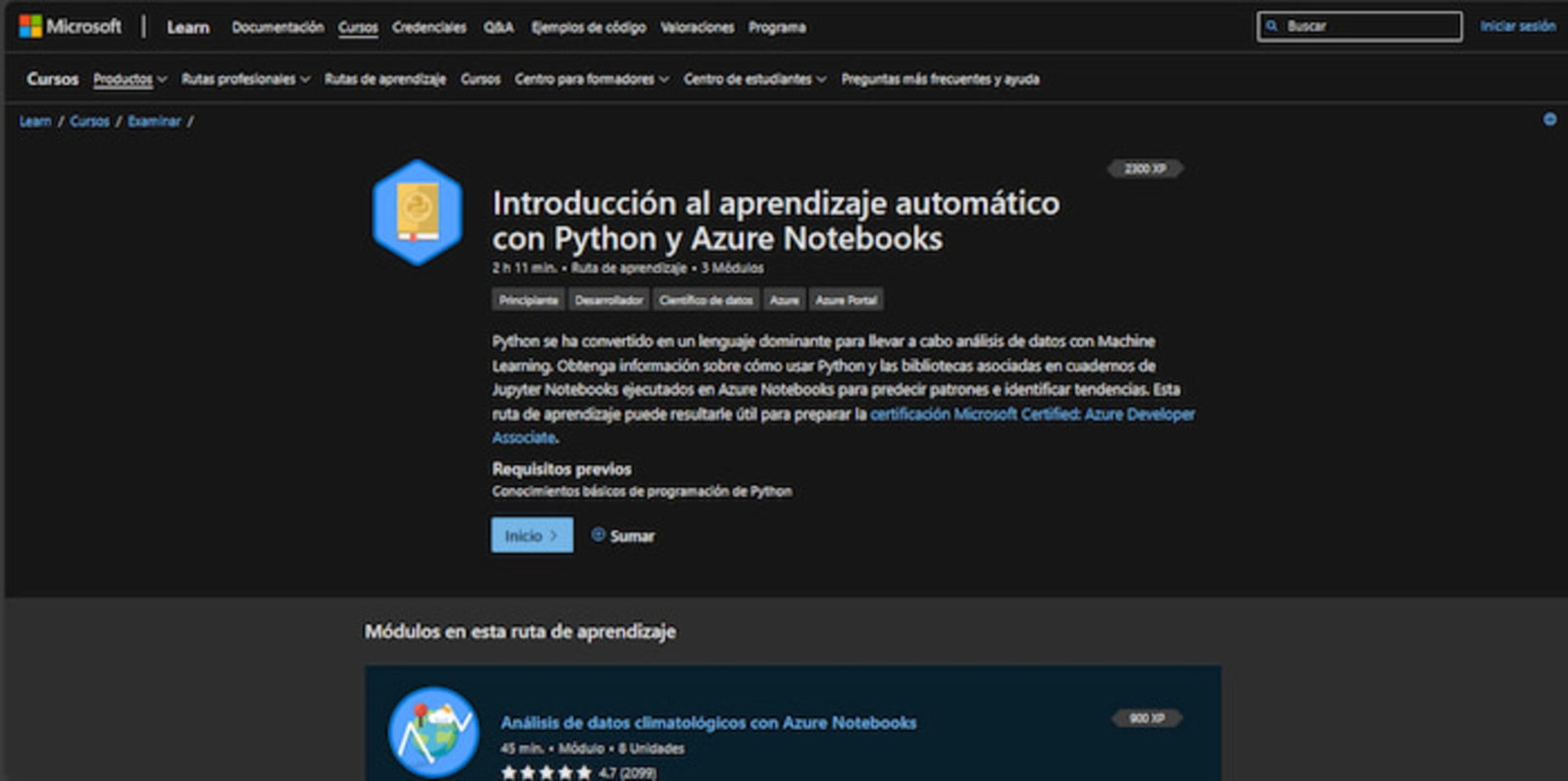Click 'Módulos en esta ruta de aprendizaje' heading
Viewport: 1568px width, 781px height.
coord(520,631)
